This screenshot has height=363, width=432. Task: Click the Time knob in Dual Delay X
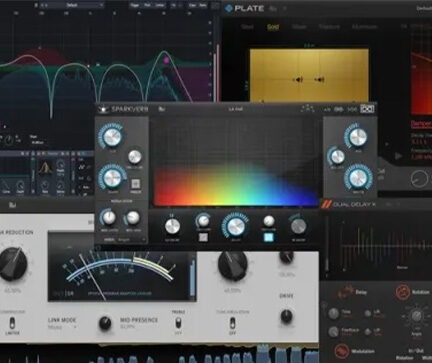coord(334,313)
